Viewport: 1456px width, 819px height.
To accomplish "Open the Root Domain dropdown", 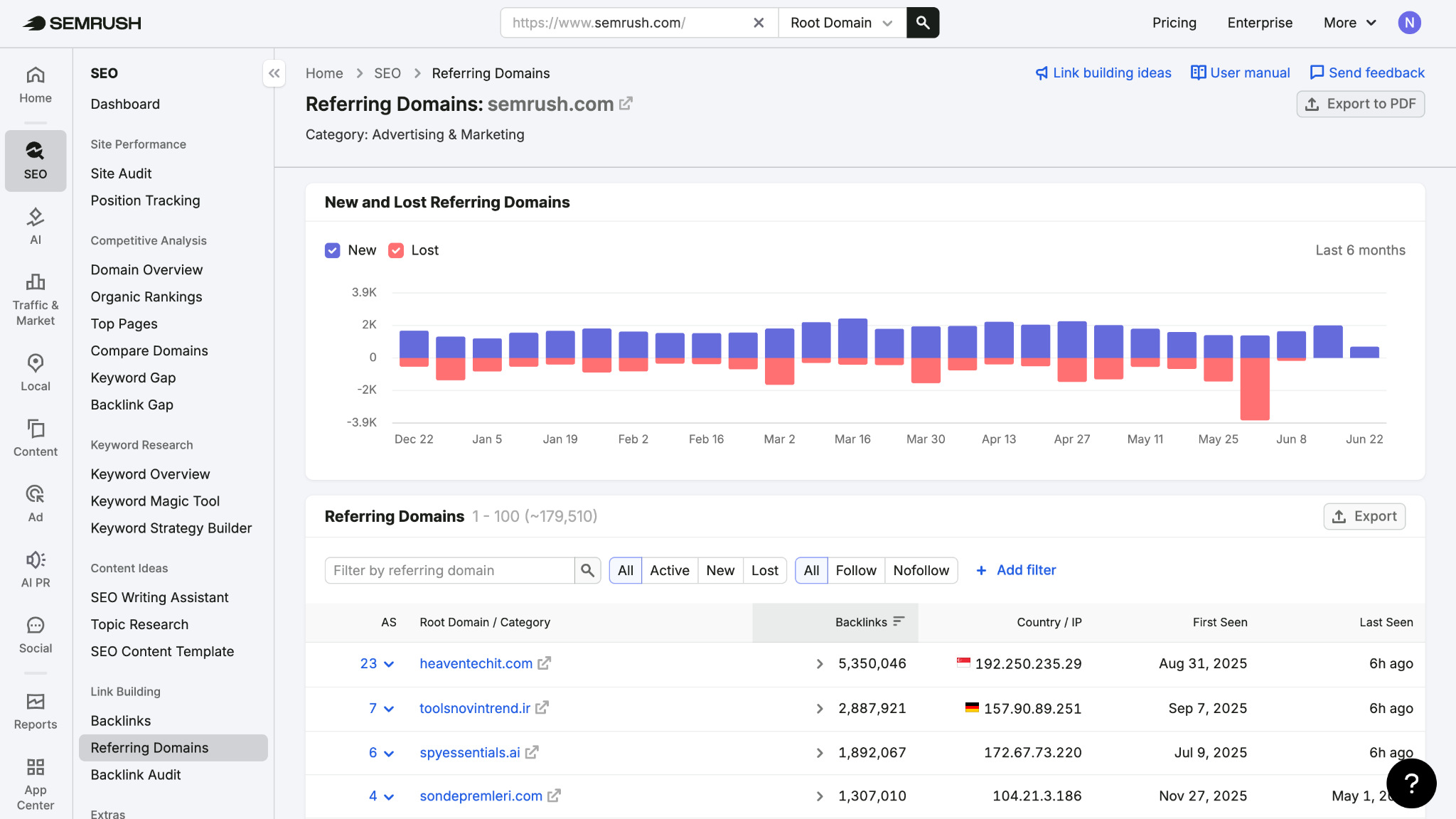I will coord(842,23).
